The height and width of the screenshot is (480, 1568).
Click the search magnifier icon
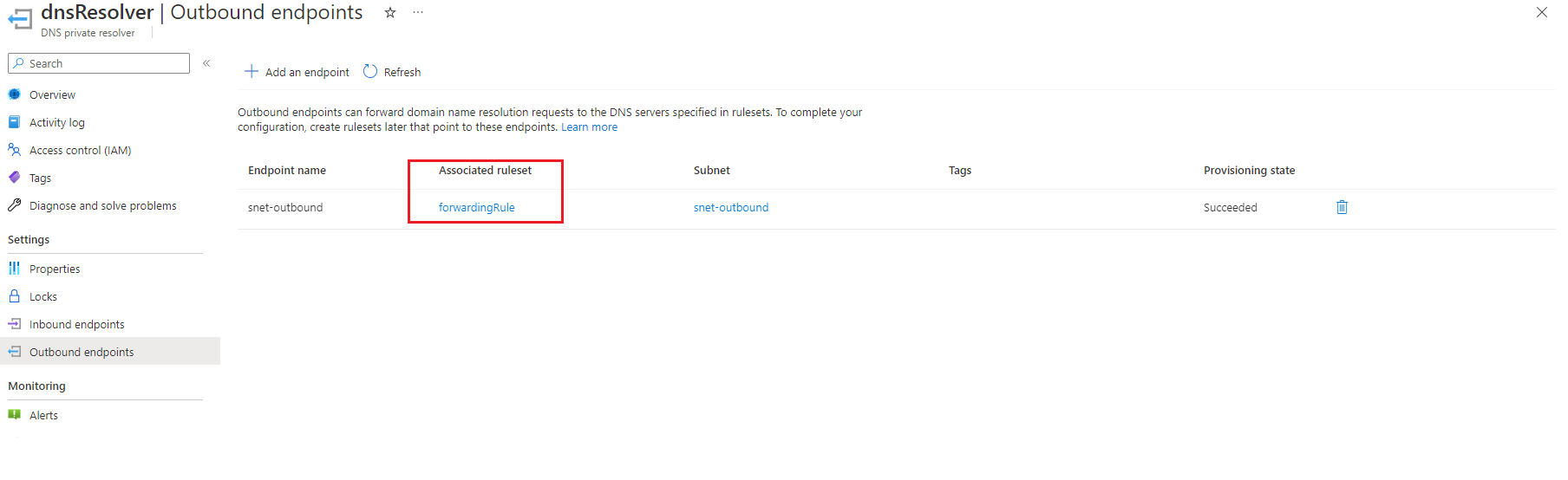coord(19,63)
